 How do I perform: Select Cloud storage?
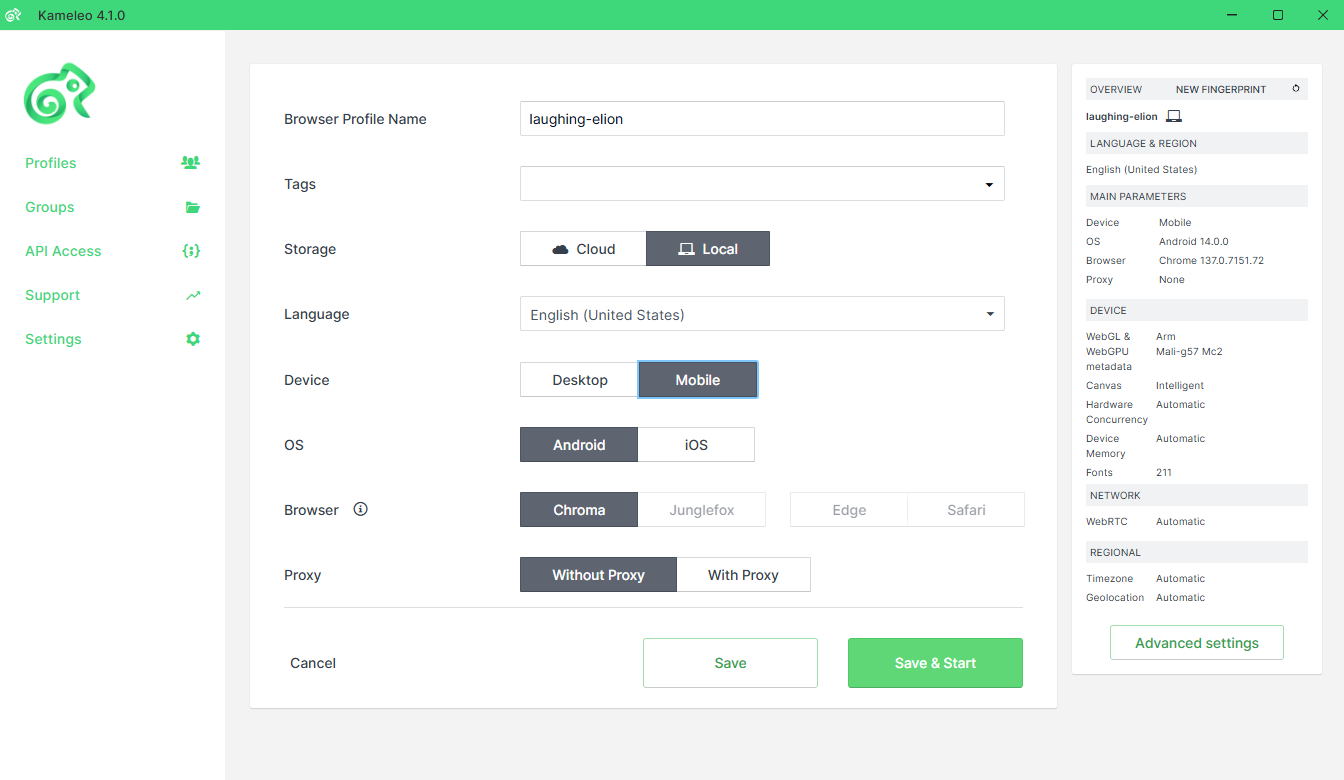[x=583, y=249]
